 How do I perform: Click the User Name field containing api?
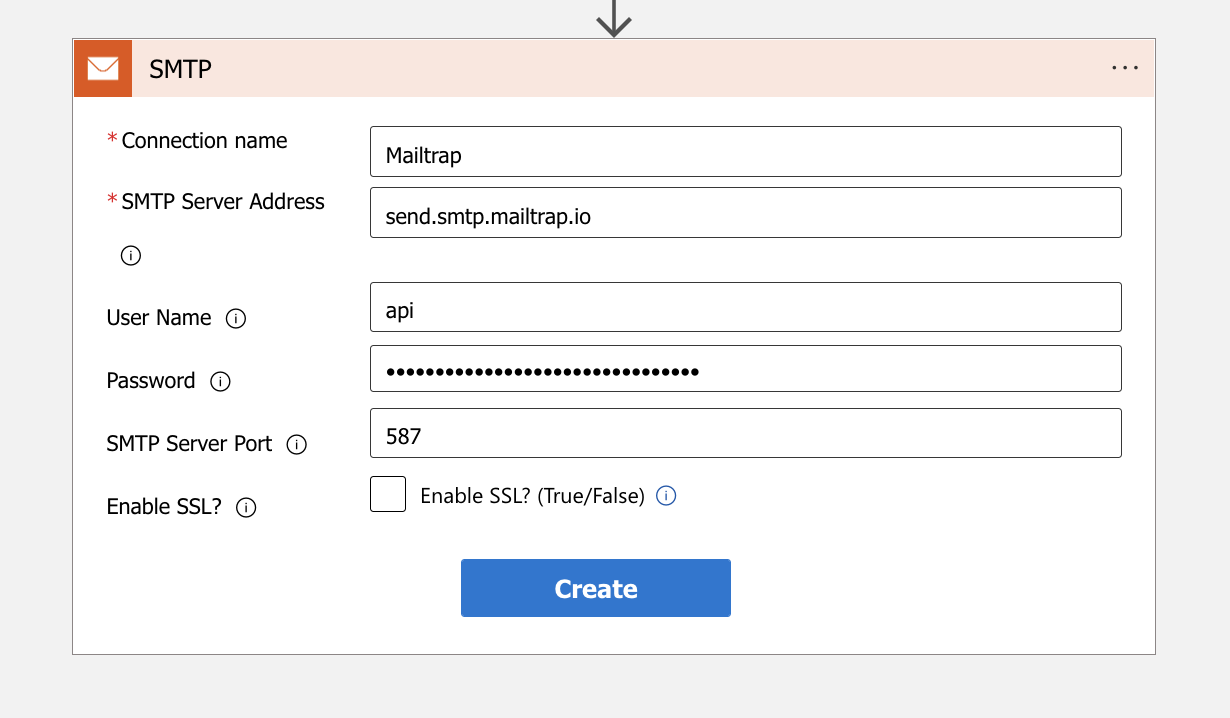tap(746, 307)
